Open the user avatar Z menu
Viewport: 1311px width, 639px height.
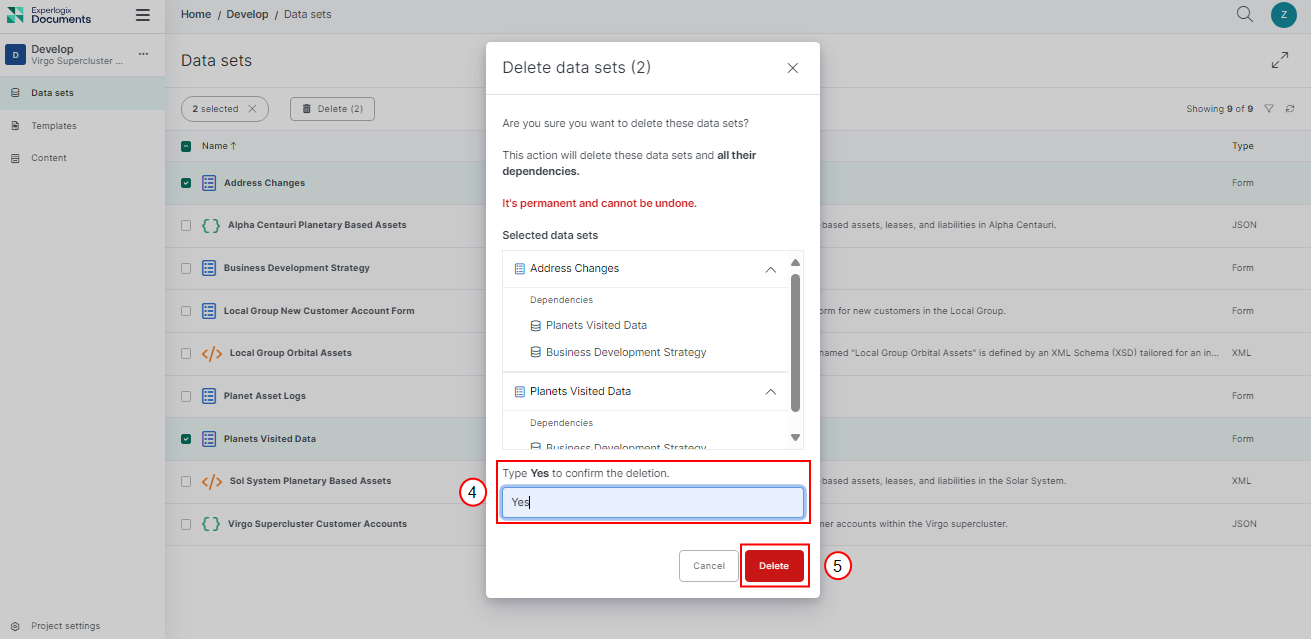1283,14
